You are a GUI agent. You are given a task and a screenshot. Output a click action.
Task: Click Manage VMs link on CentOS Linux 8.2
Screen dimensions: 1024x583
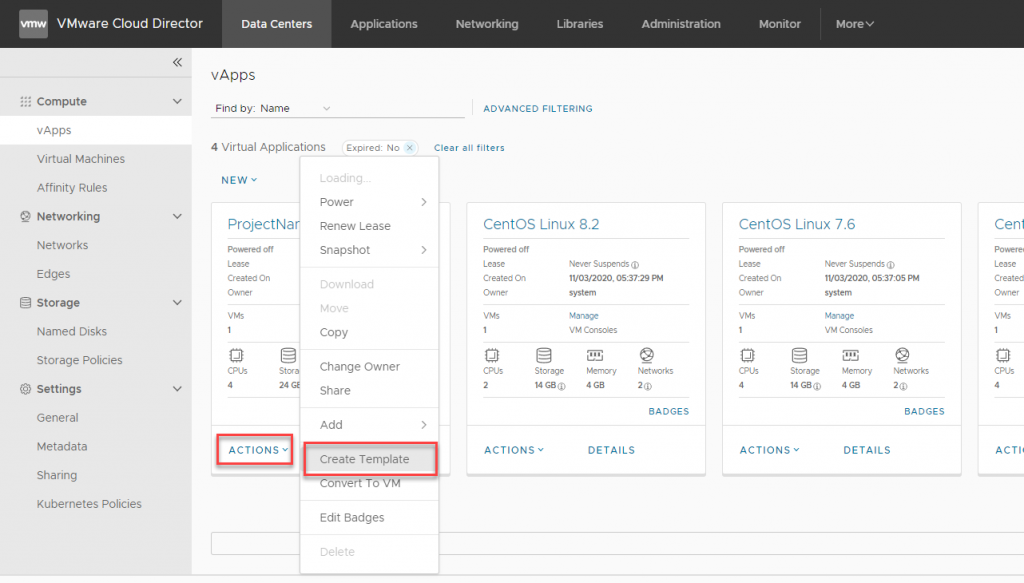coord(583,316)
